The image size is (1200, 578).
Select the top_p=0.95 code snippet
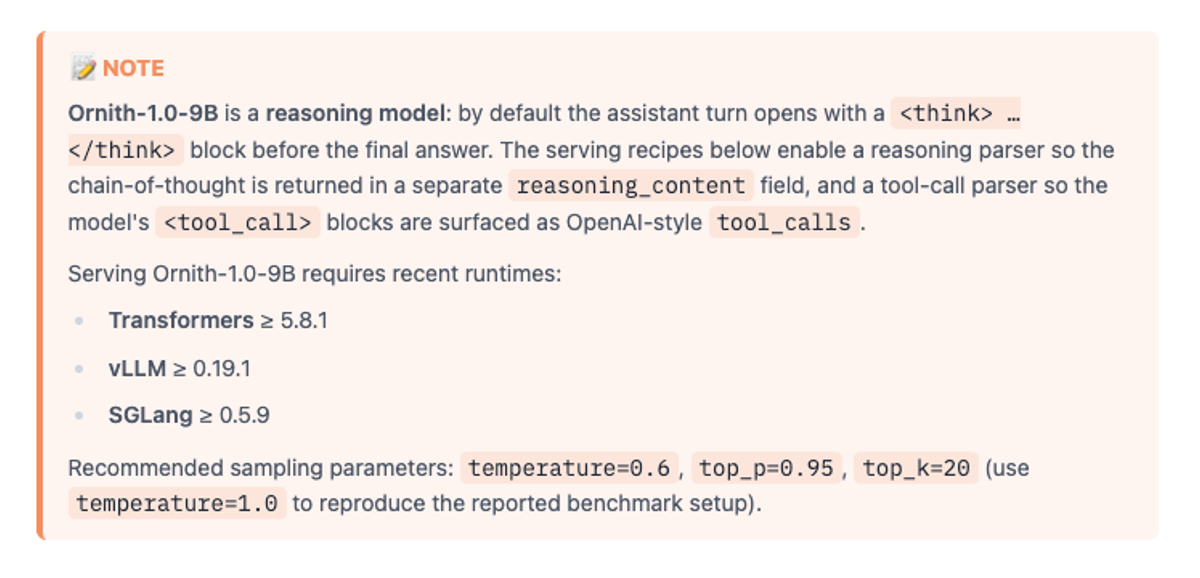point(766,467)
